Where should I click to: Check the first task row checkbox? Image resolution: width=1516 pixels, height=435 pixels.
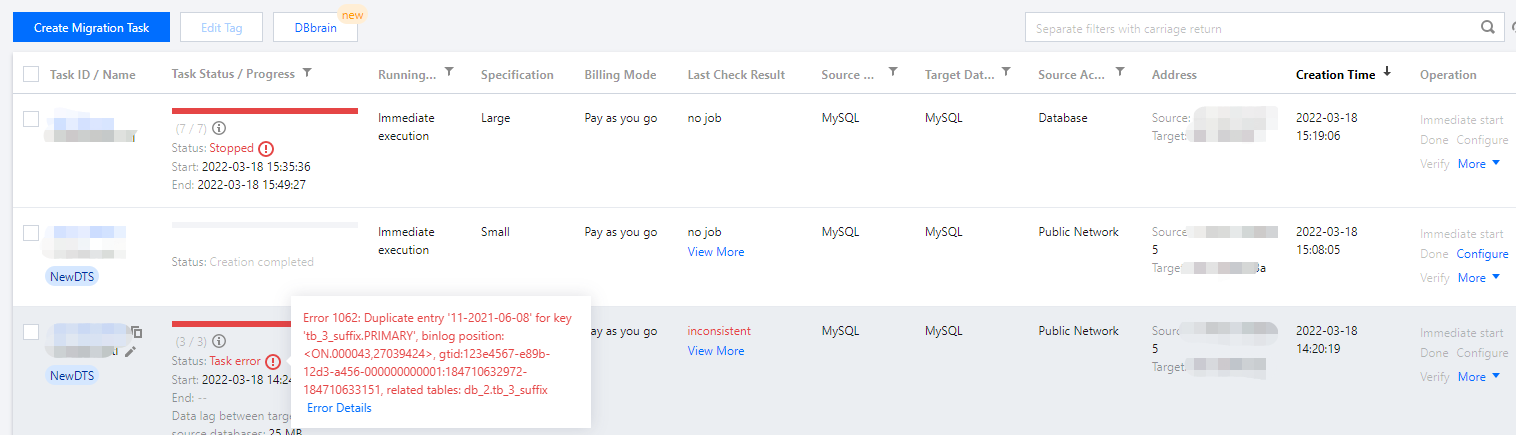click(x=31, y=119)
